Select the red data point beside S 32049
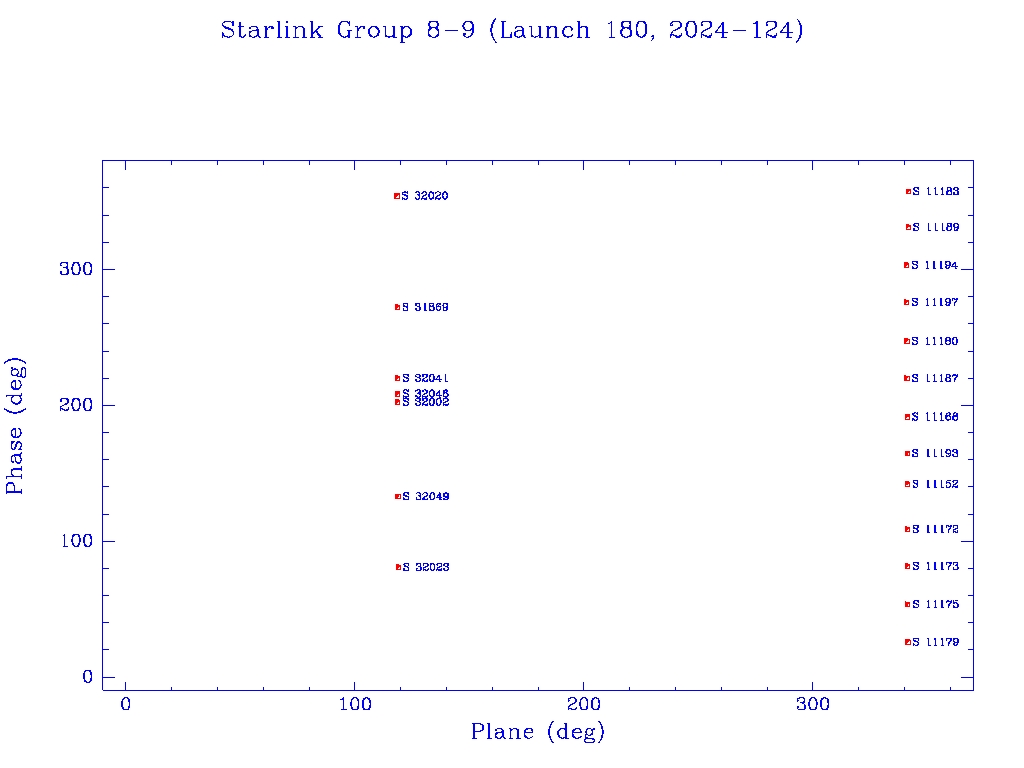The image size is (1024, 768). point(398,496)
